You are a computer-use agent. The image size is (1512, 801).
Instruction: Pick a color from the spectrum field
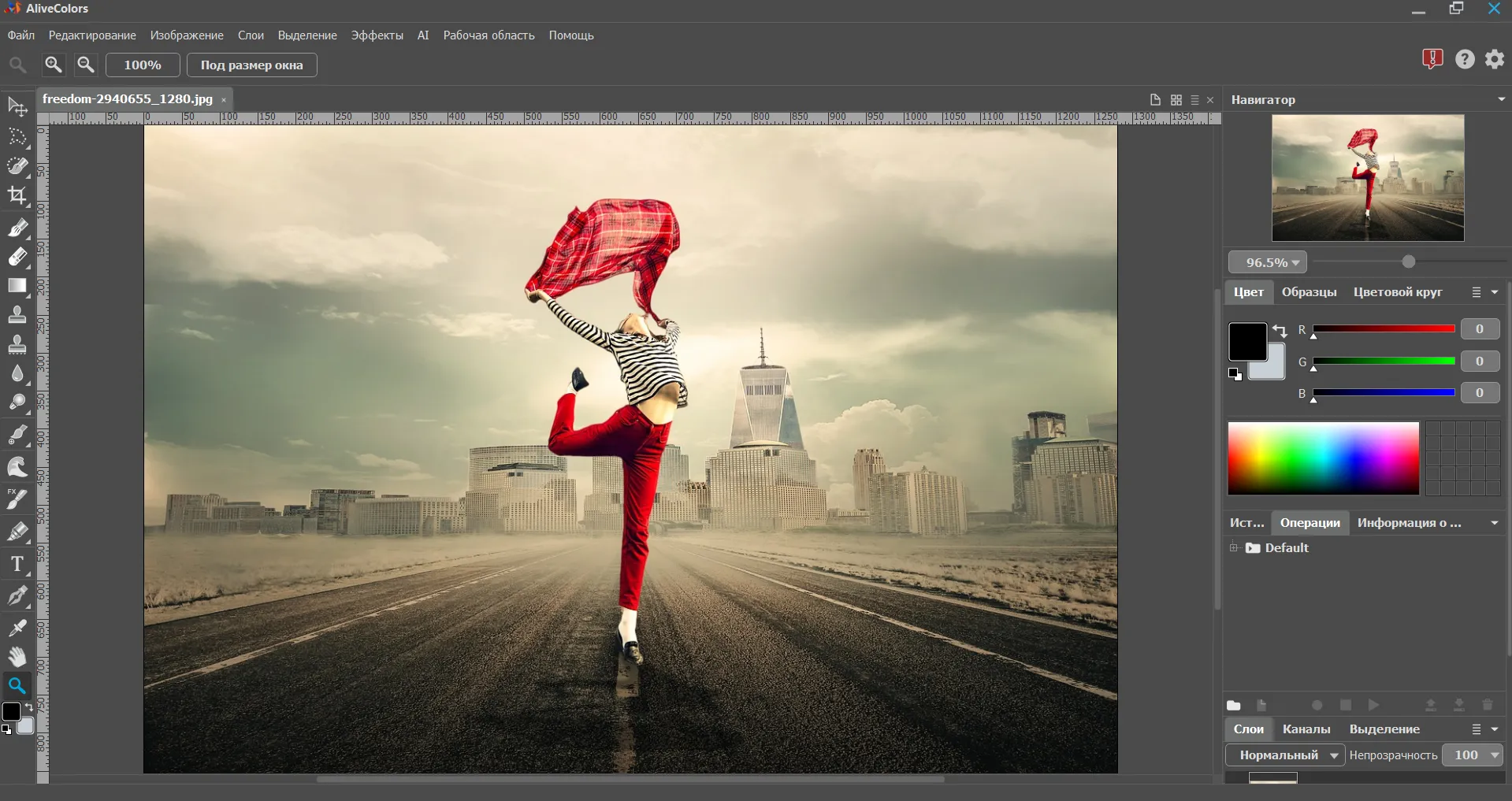(x=1323, y=458)
